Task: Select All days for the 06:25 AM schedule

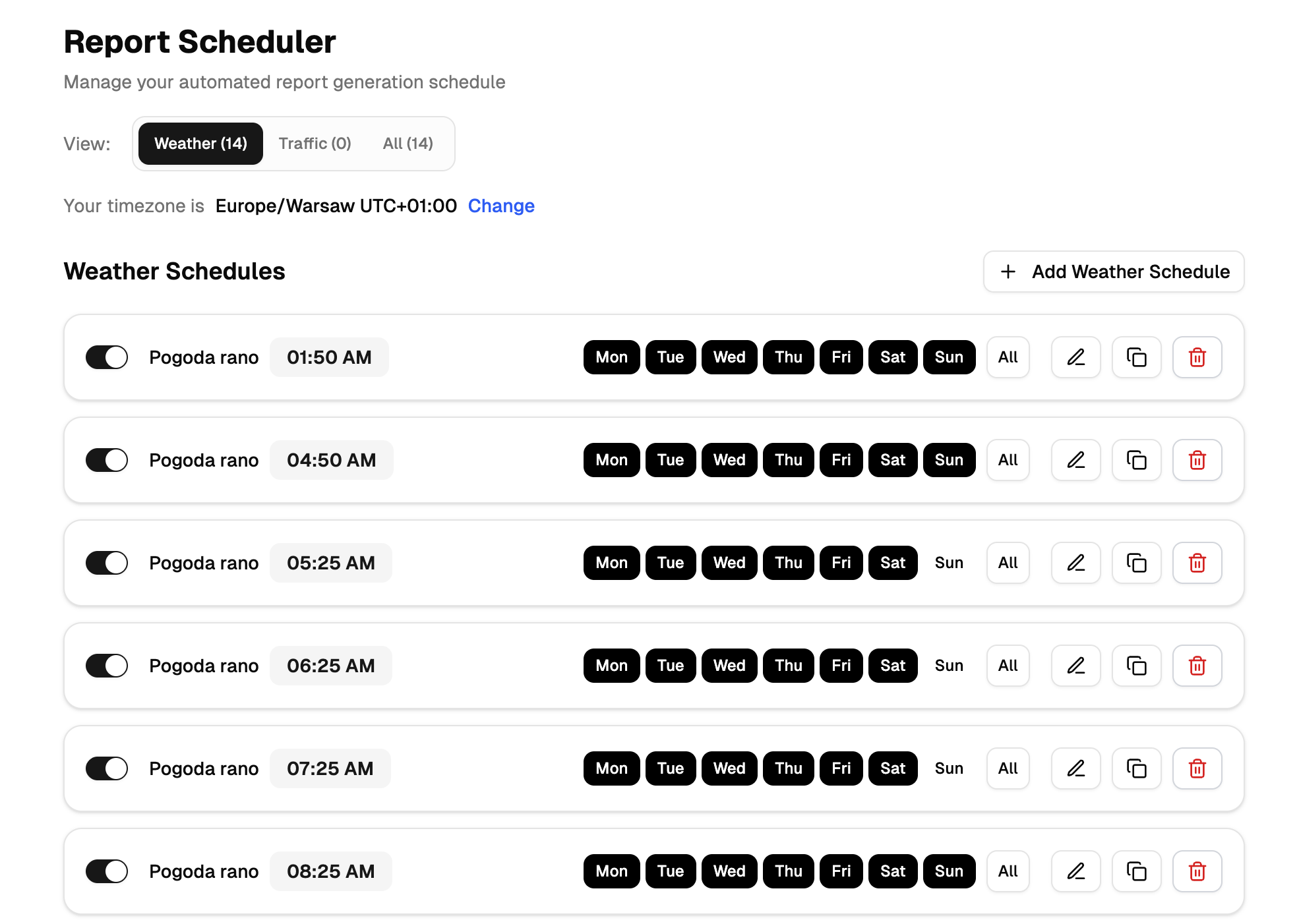Action: coord(1008,666)
